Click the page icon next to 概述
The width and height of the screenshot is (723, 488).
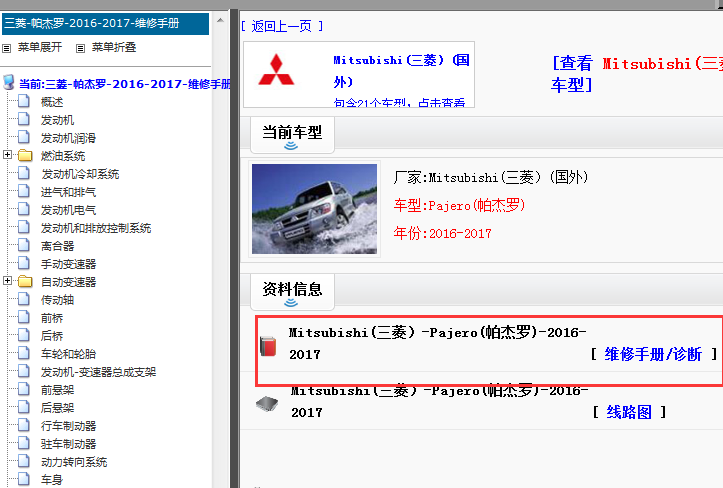(24, 101)
